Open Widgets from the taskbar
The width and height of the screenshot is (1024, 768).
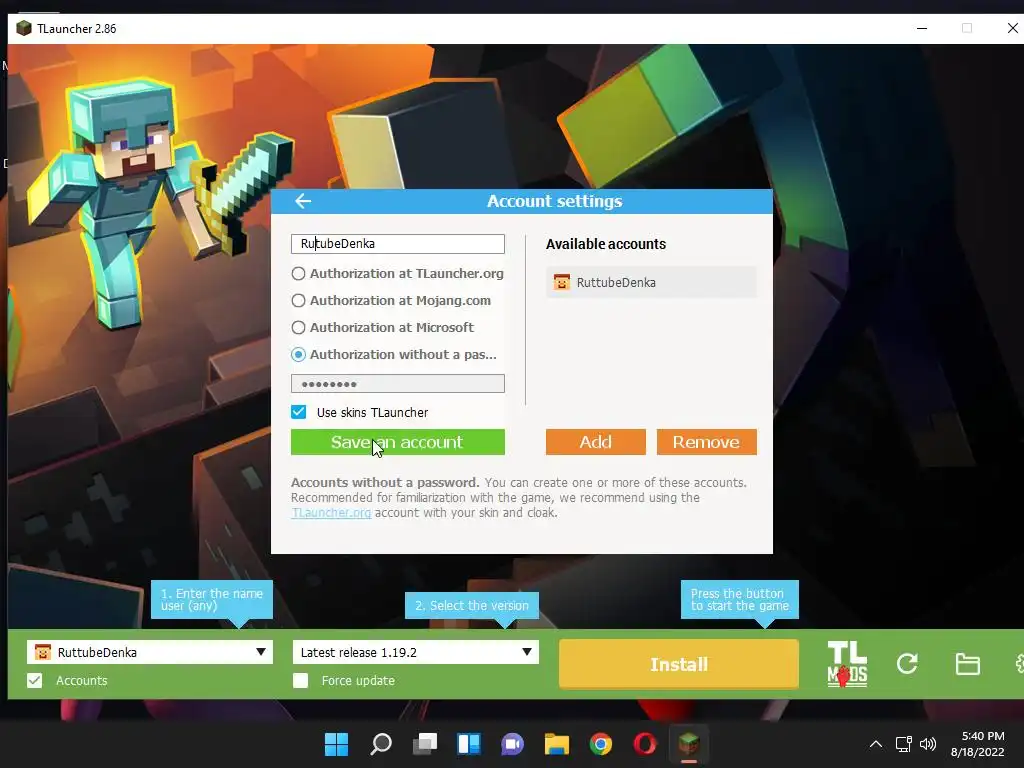click(x=469, y=744)
